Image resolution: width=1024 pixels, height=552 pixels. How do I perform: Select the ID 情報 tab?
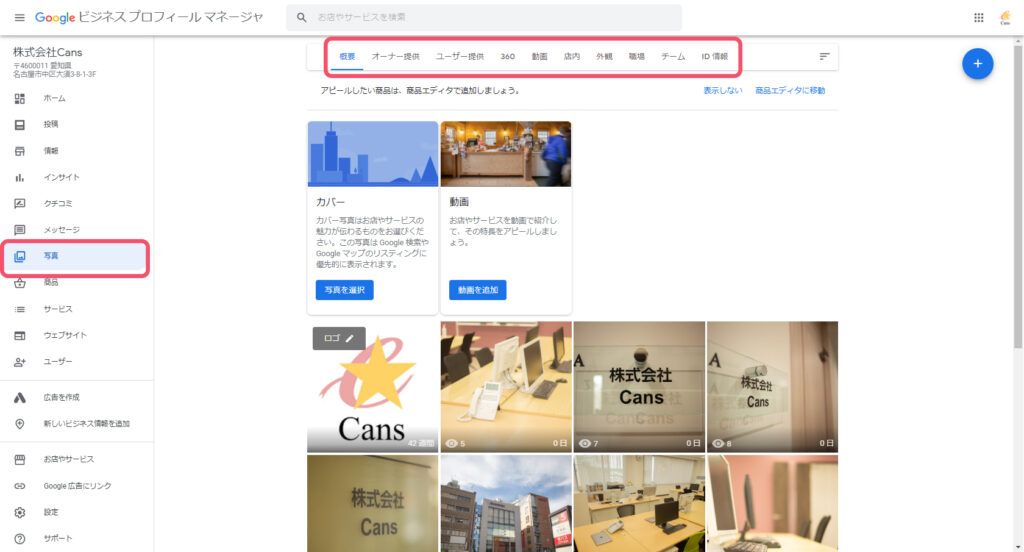[714, 57]
